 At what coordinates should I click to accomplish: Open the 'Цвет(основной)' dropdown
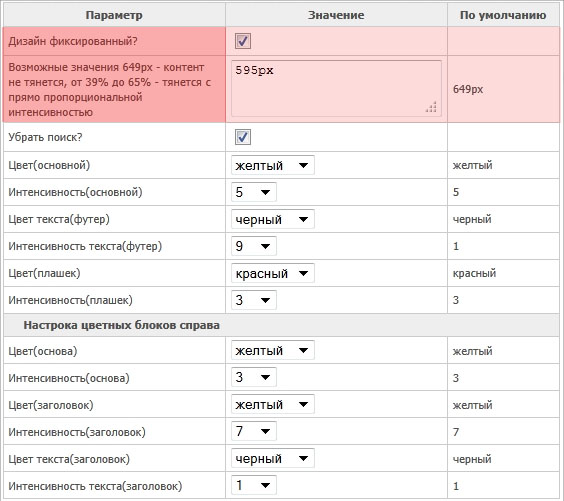coord(273,165)
